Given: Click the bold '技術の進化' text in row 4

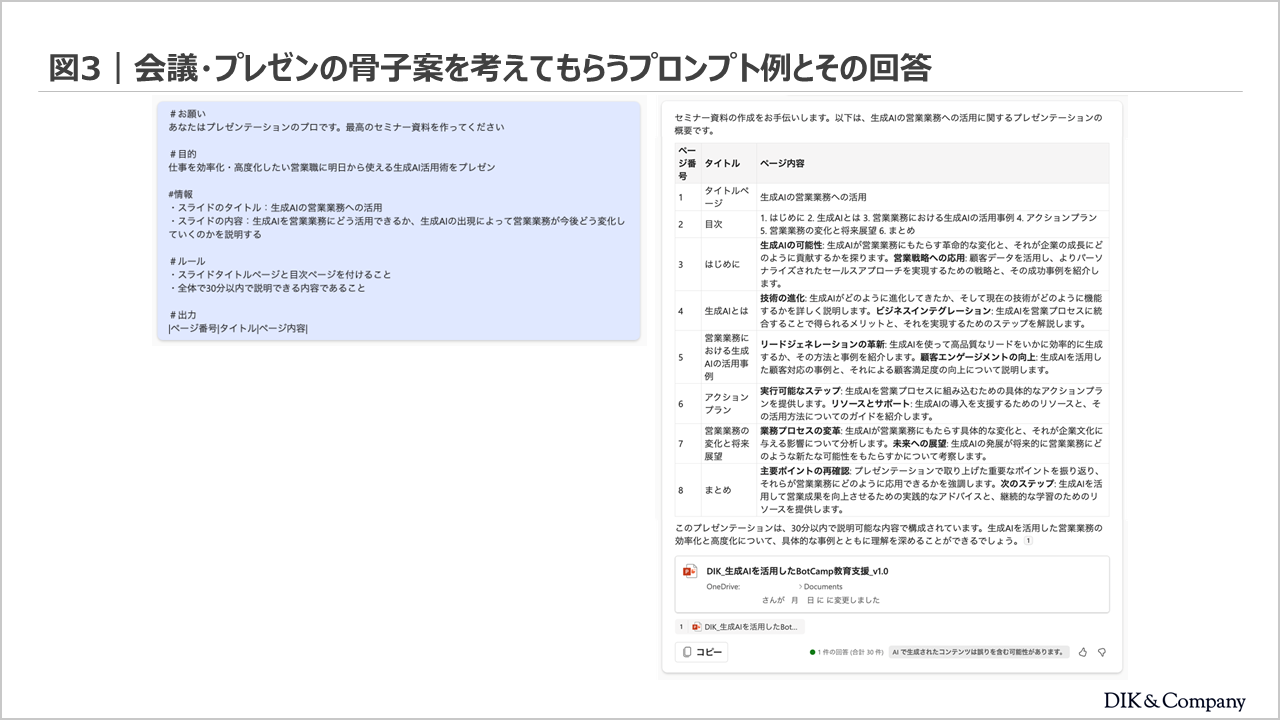Looking at the screenshot, I should (782, 298).
